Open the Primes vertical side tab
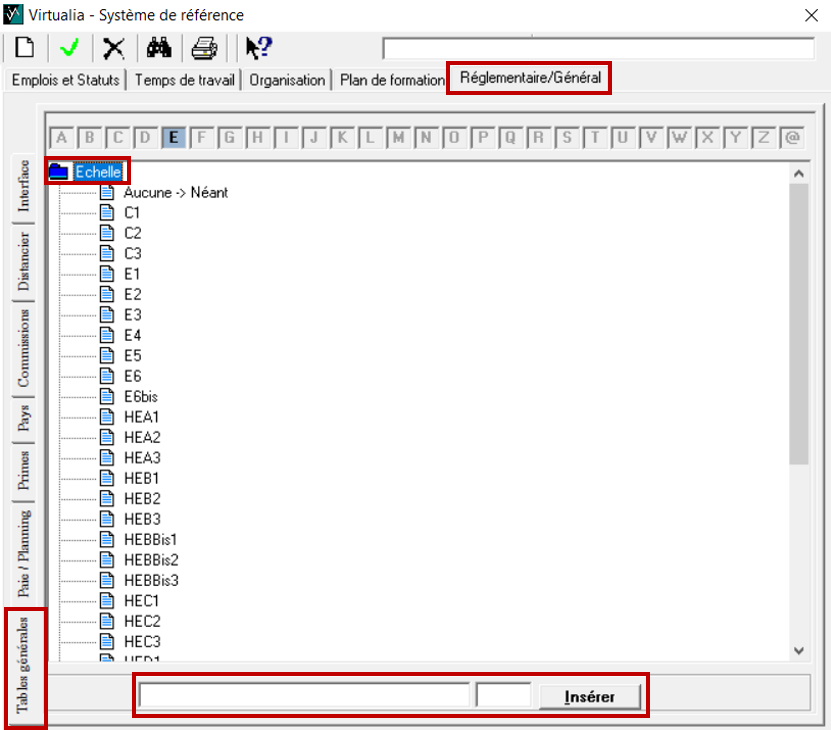 point(23,471)
